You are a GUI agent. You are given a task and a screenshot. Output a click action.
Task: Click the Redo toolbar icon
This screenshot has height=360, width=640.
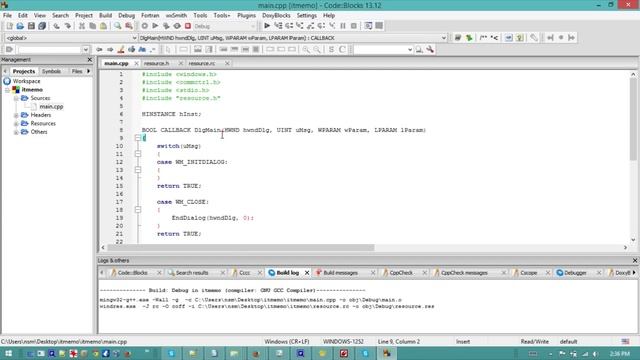[x=67, y=26]
